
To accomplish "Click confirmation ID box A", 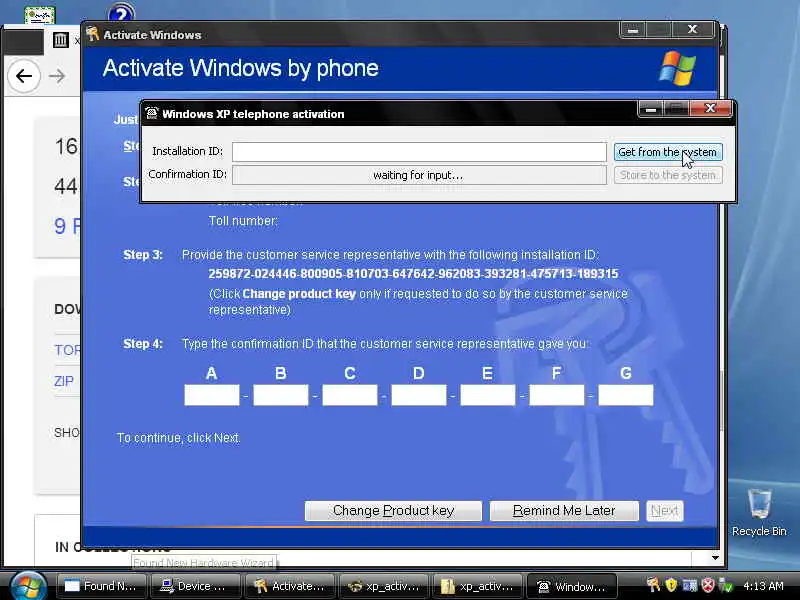I will (212, 395).
